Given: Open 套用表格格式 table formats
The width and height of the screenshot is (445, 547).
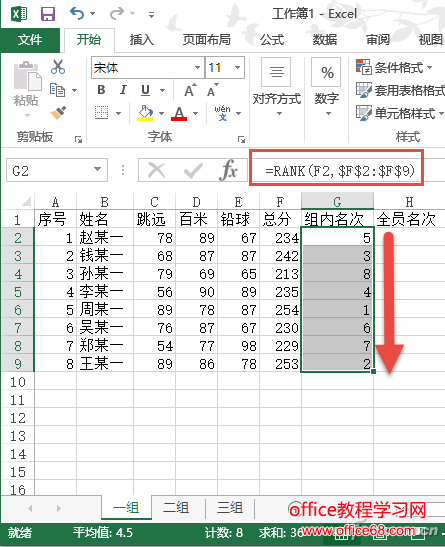Looking at the screenshot, I should (400, 90).
